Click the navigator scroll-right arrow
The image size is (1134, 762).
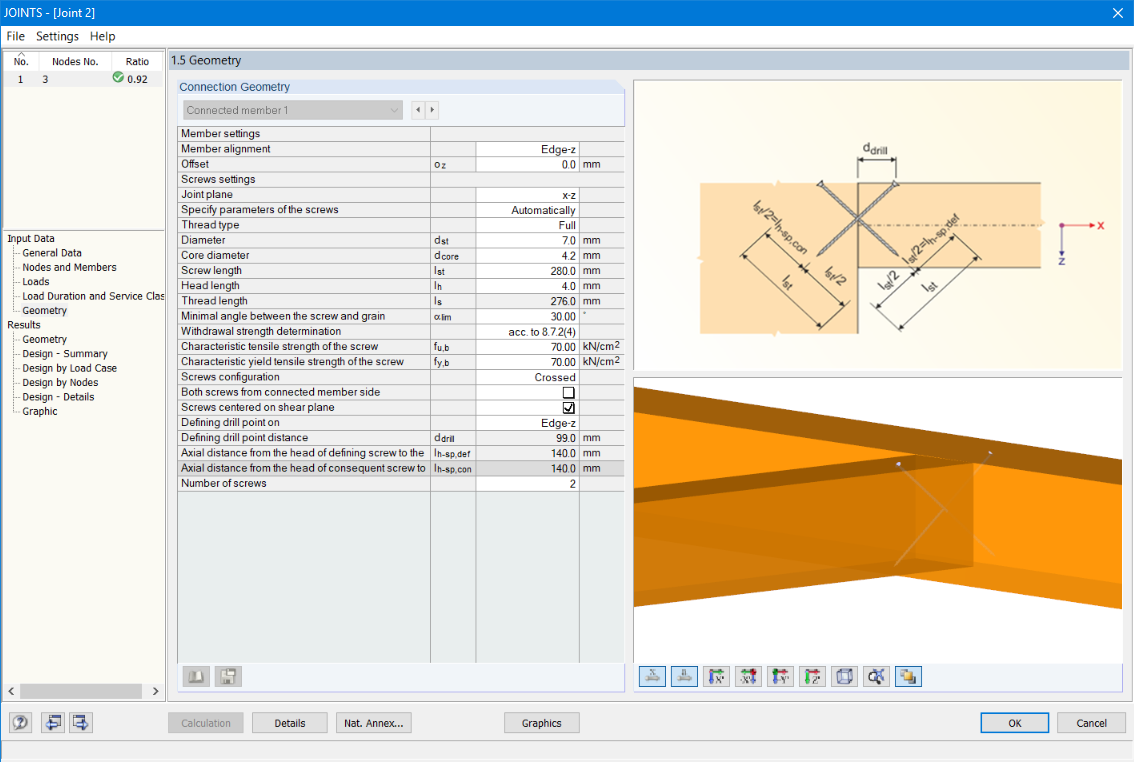pyautogui.click(x=155, y=691)
